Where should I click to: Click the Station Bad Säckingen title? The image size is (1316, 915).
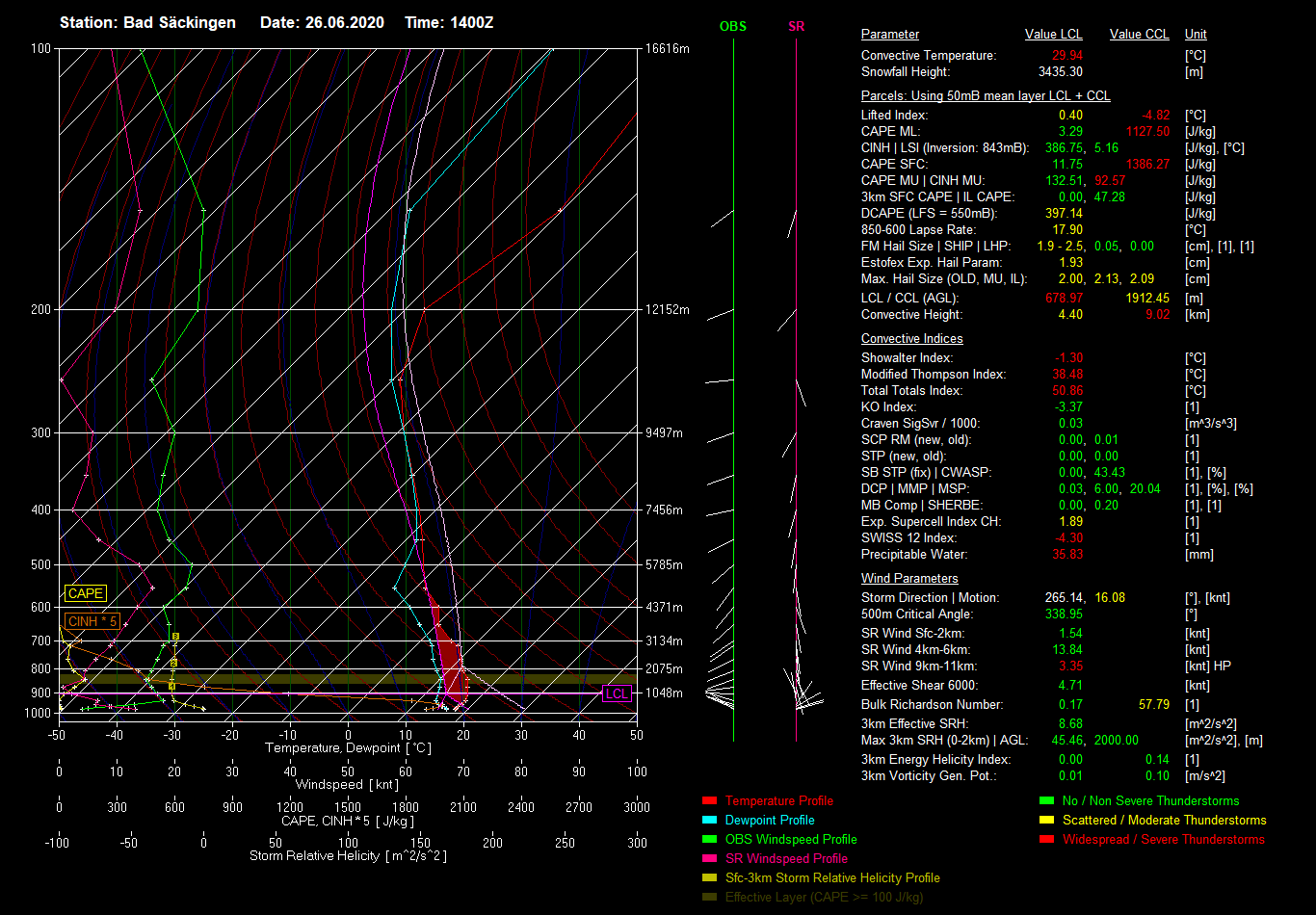click(x=147, y=22)
